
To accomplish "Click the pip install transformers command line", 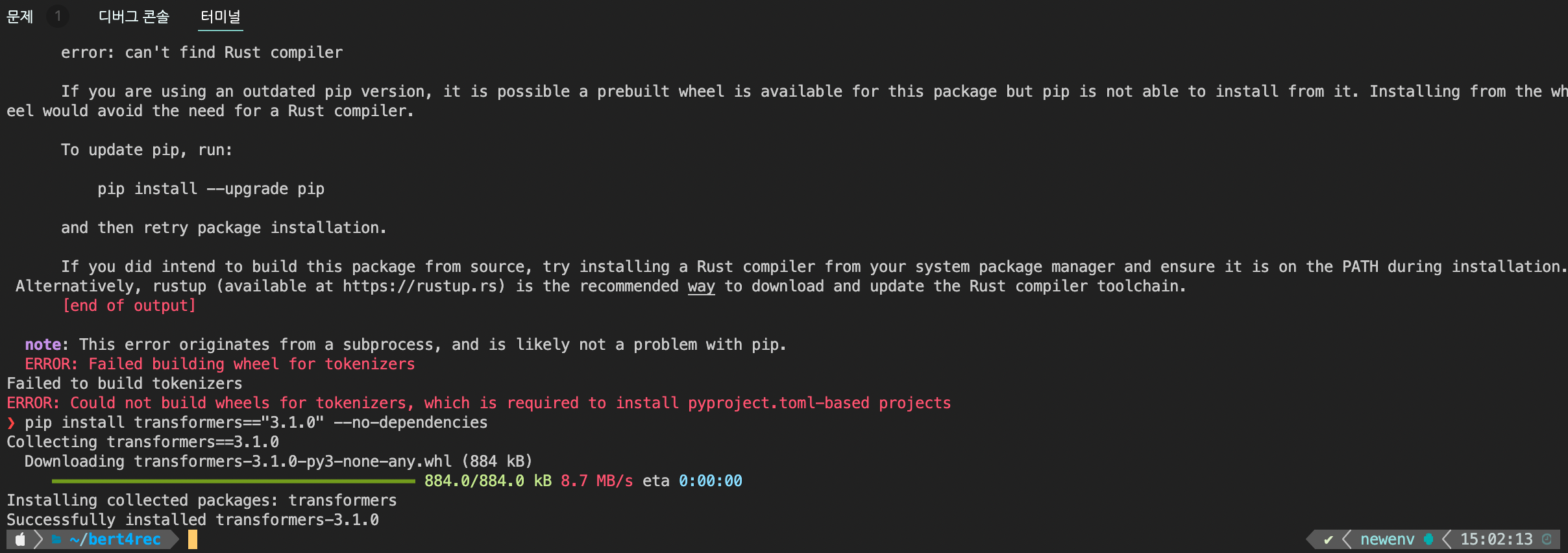I will click(256, 423).
